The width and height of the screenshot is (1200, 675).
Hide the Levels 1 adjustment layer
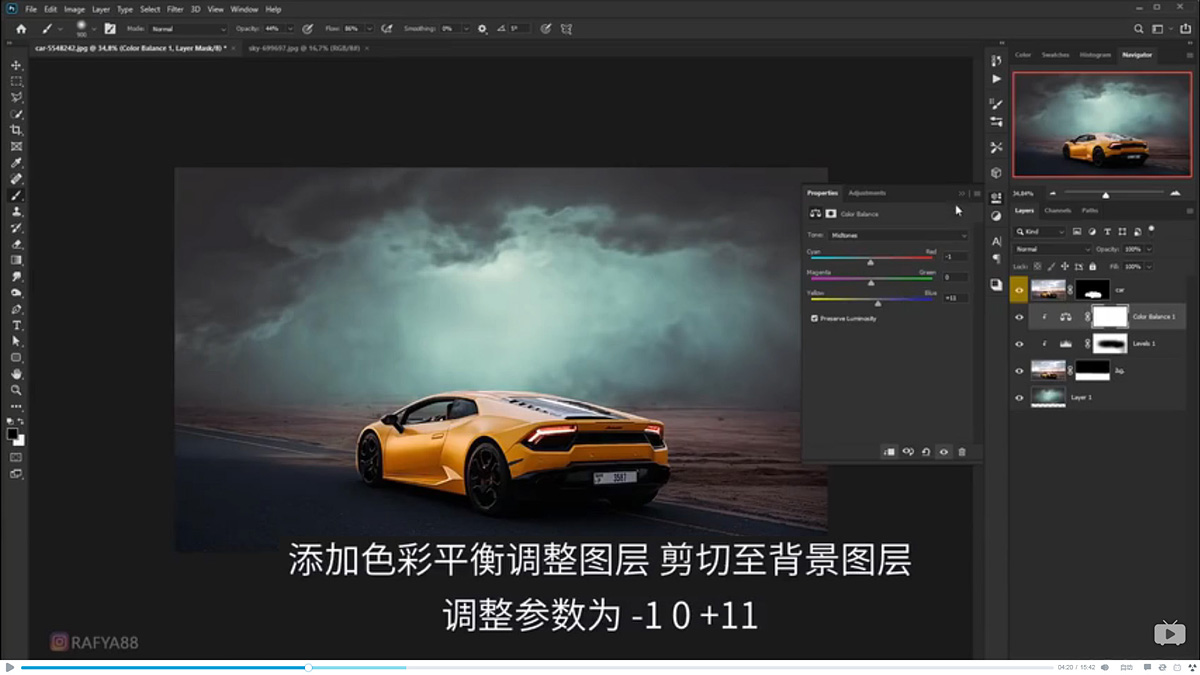pos(1020,344)
